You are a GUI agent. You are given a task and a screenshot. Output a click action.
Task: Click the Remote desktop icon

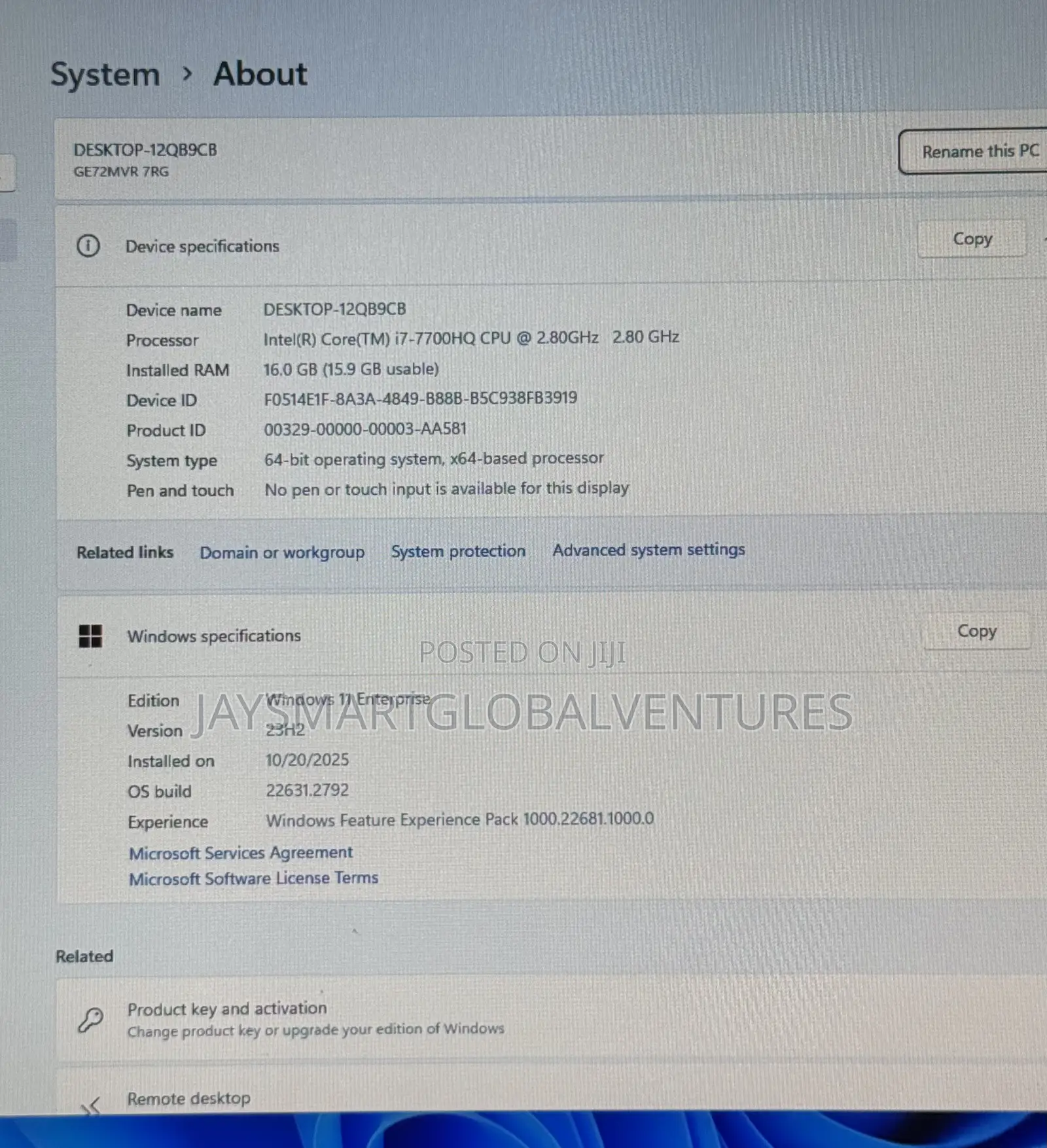(x=91, y=1106)
